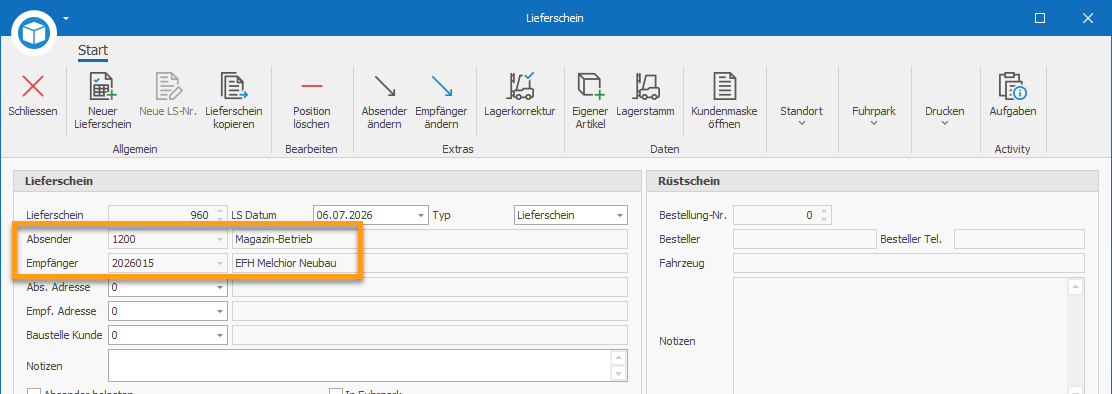Click the Lieferschein number field 960
This screenshot has height=394, width=1112.
pos(167,215)
